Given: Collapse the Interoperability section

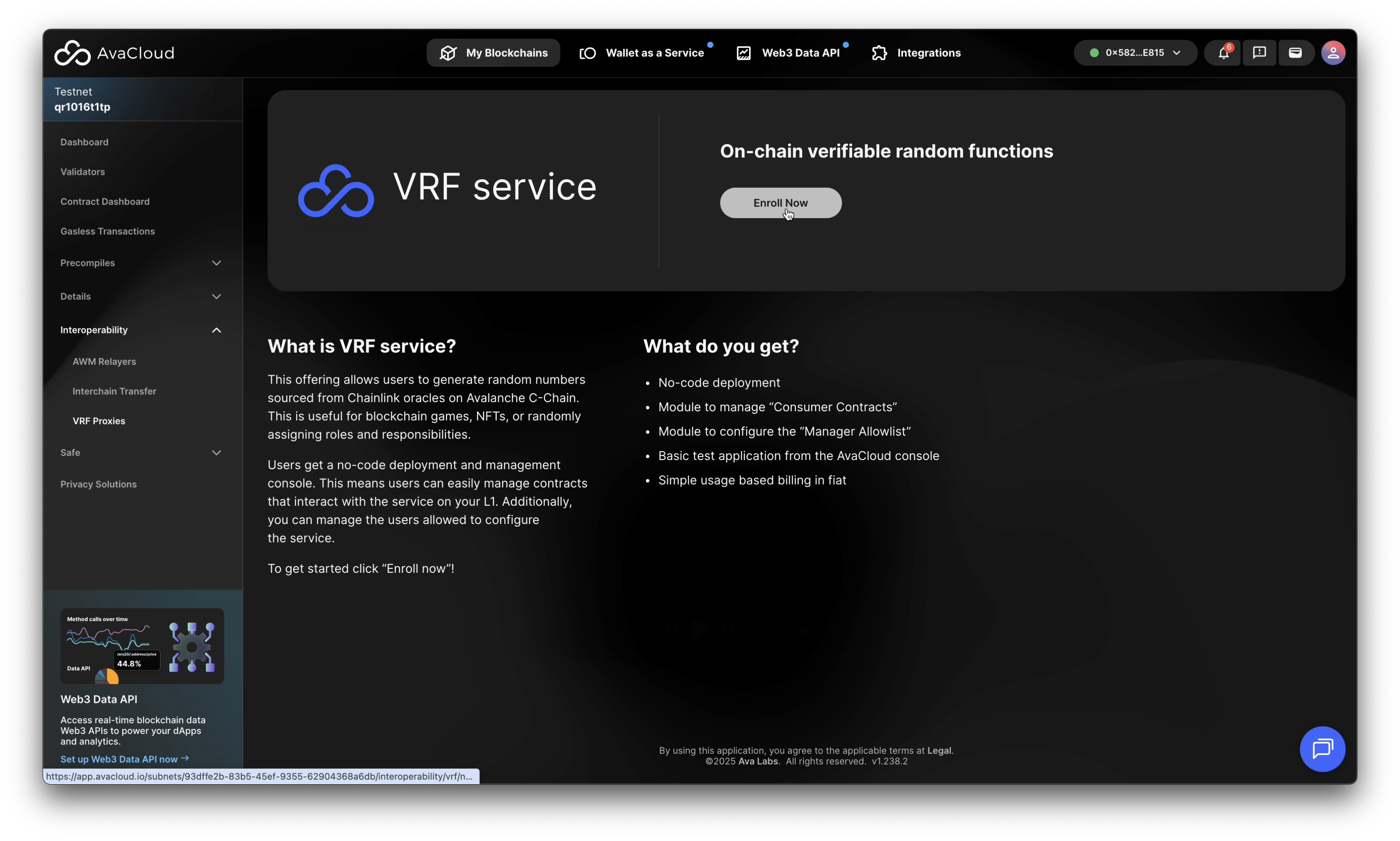Looking at the screenshot, I should [x=216, y=330].
